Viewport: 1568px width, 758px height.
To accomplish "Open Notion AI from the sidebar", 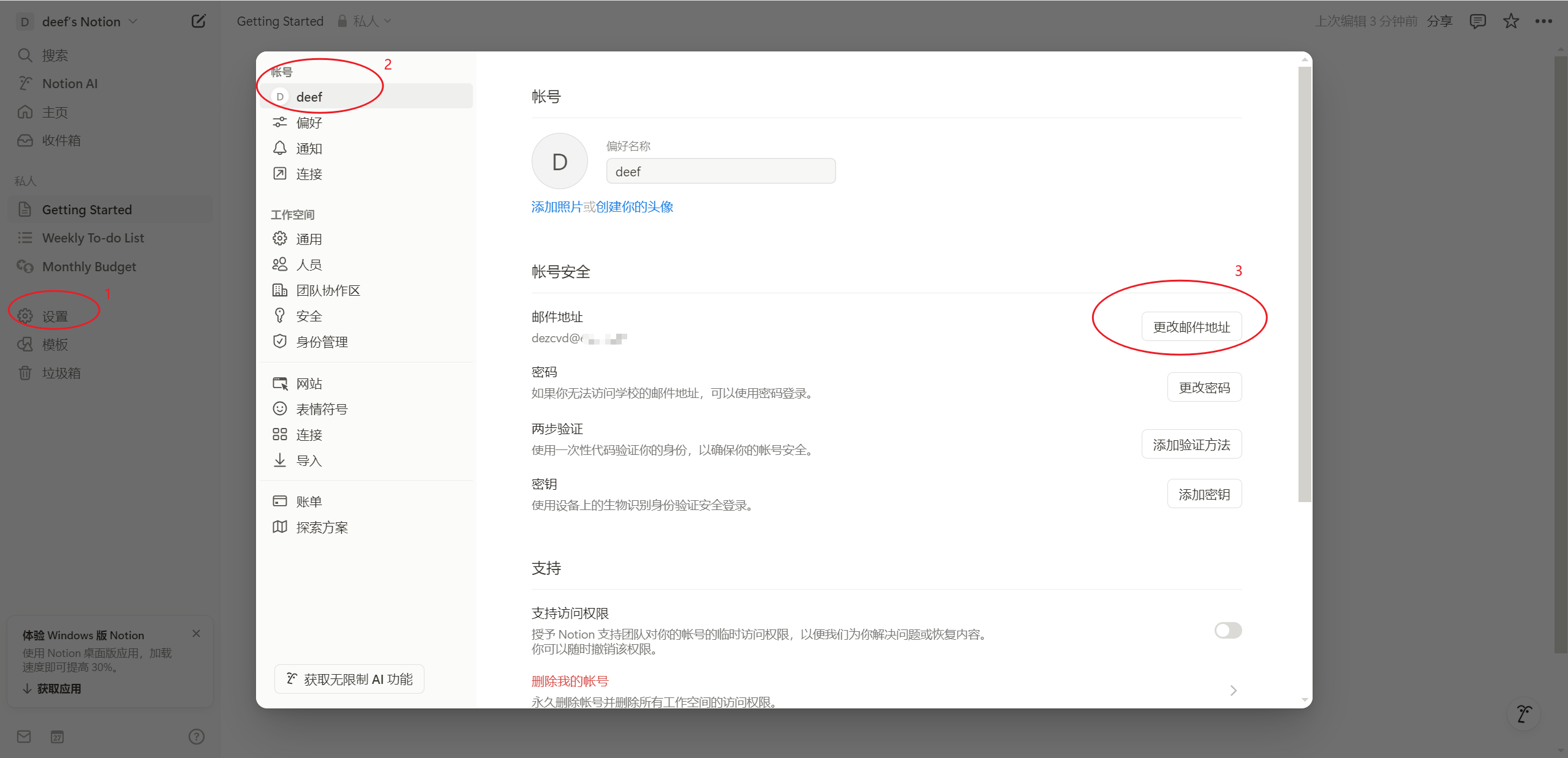I will [110, 83].
